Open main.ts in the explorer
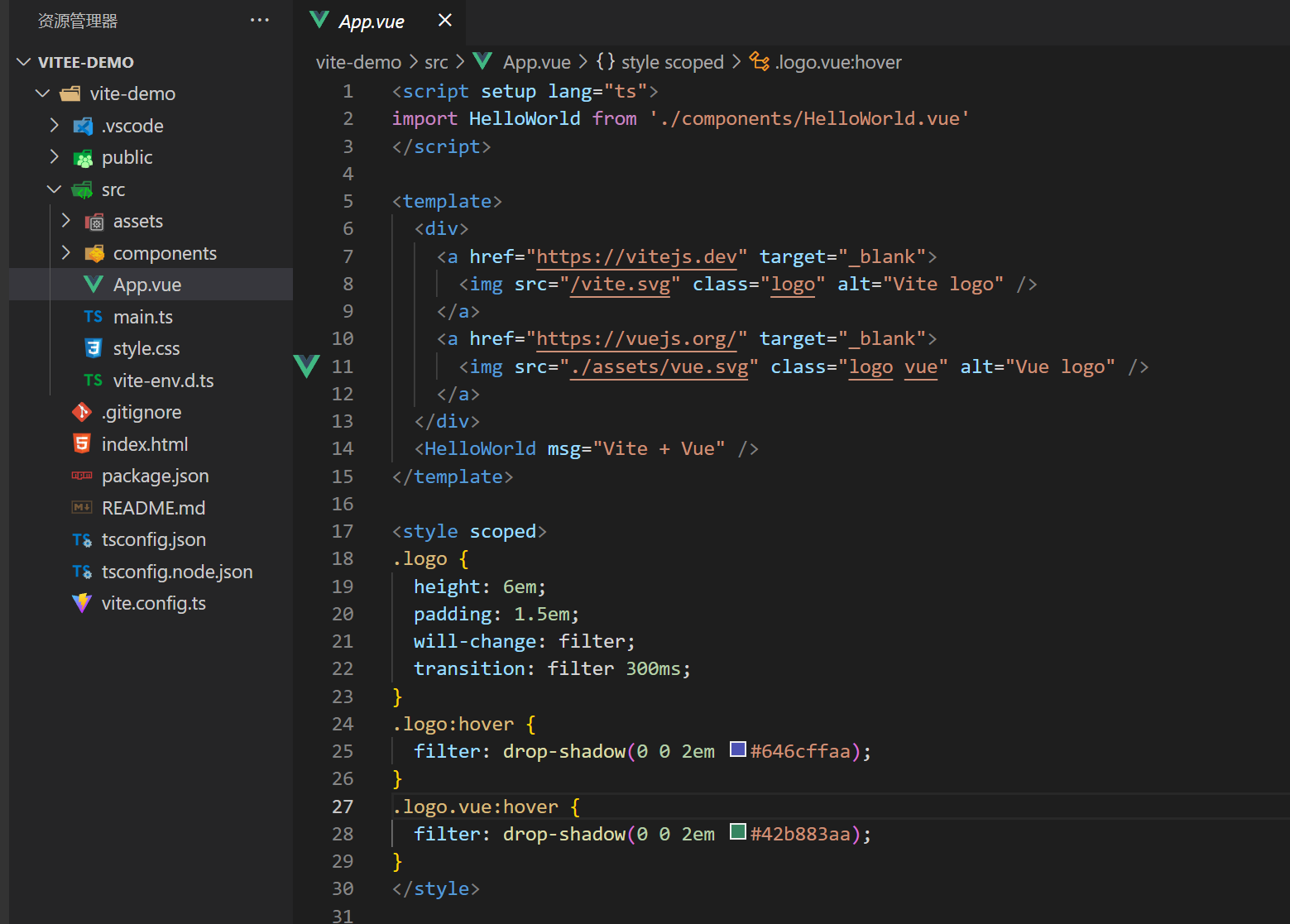Image resolution: width=1290 pixels, height=924 pixels. click(x=143, y=317)
